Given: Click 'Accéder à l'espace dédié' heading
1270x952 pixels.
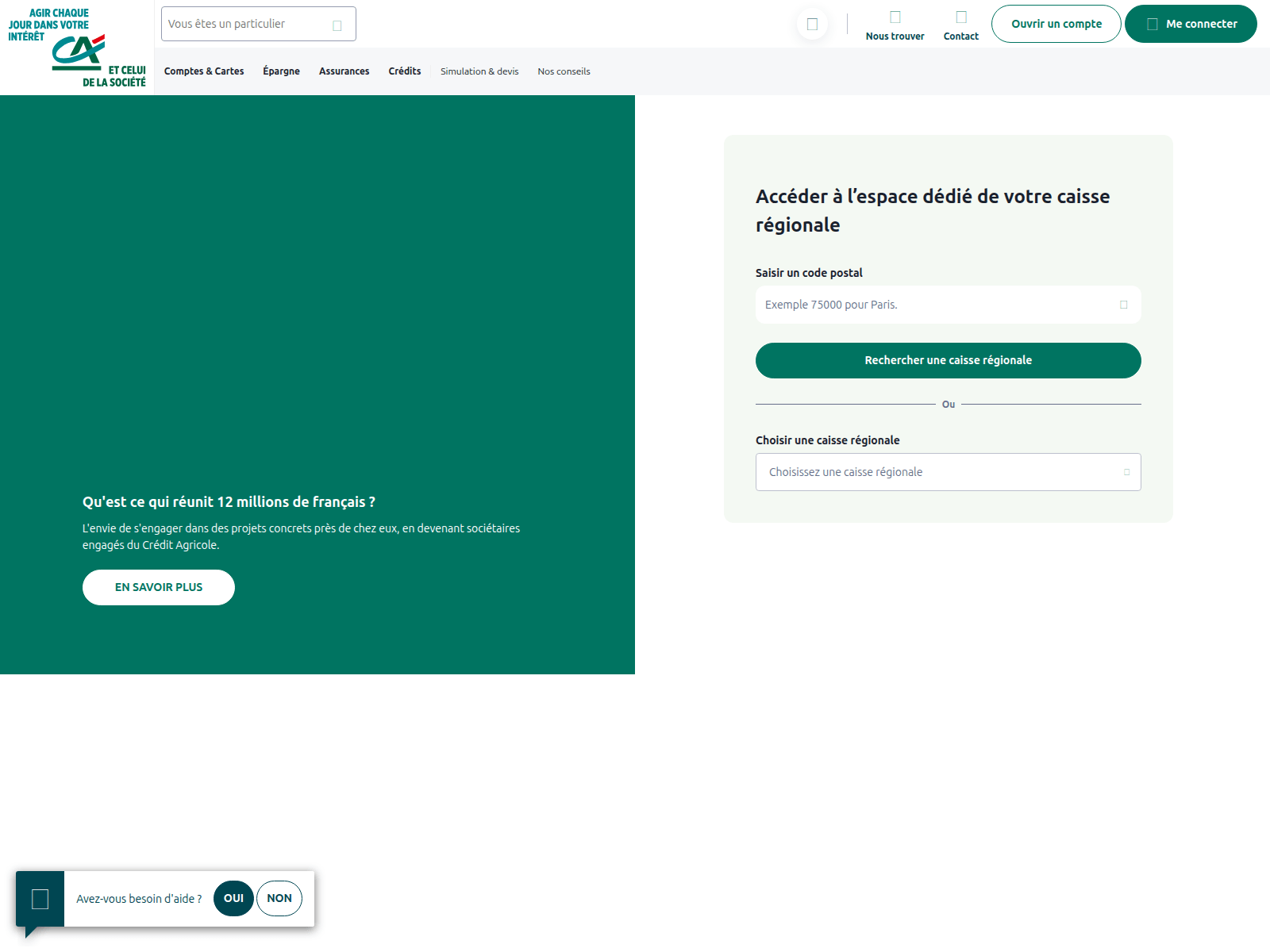Looking at the screenshot, I should 933,210.
